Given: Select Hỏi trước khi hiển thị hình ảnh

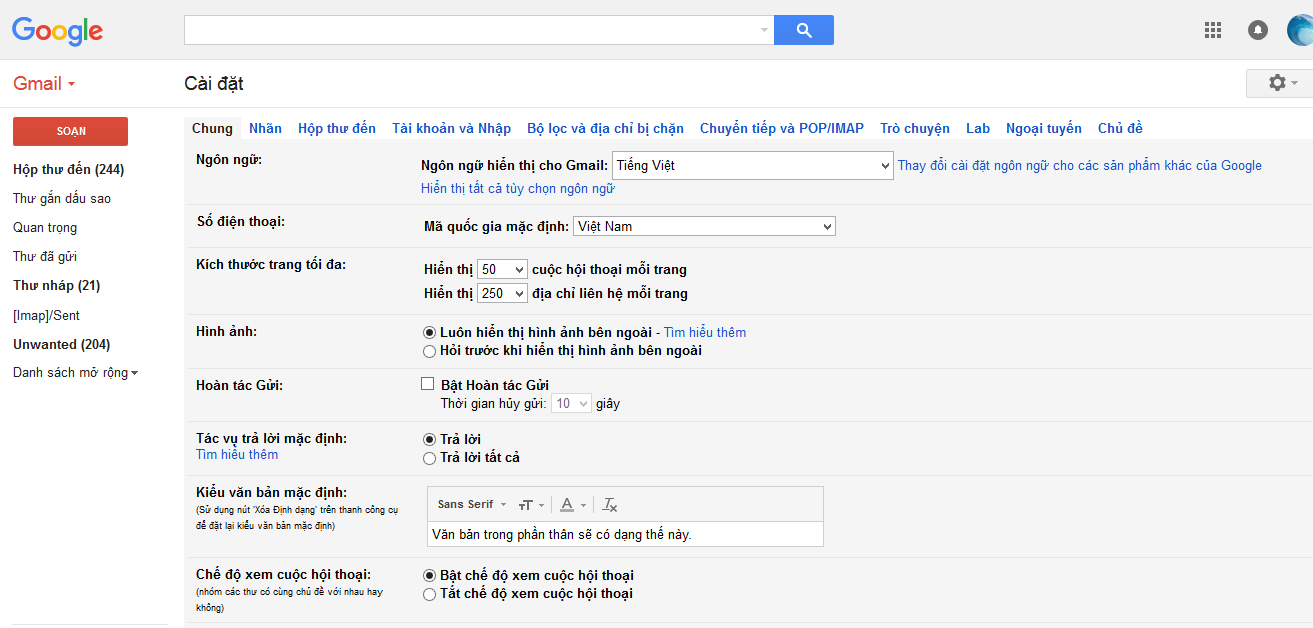Looking at the screenshot, I should [430, 351].
